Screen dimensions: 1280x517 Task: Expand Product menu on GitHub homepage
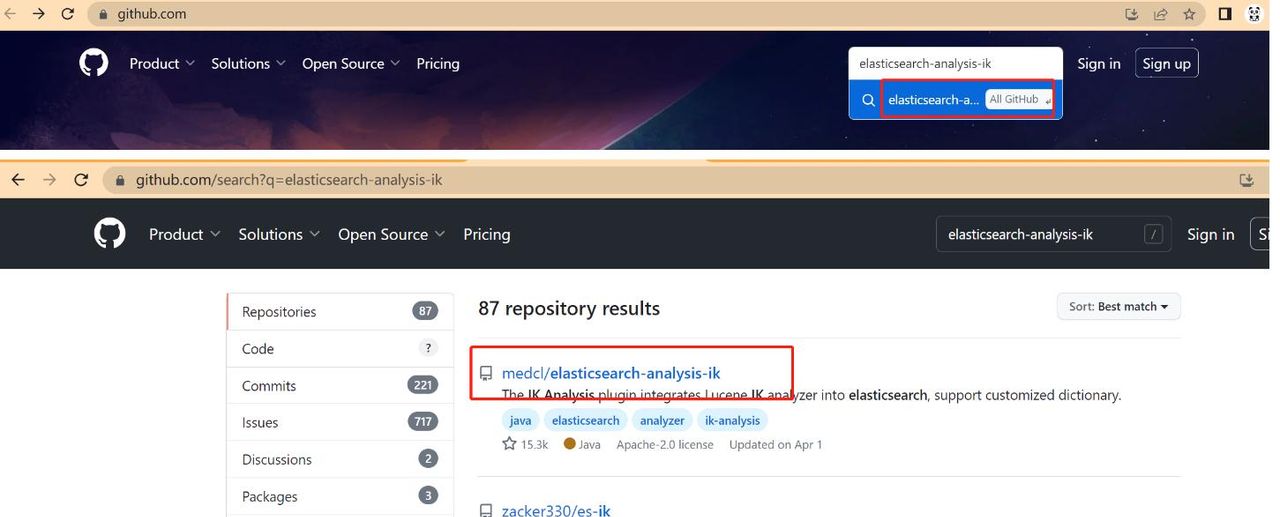click(x=162, y=63)
